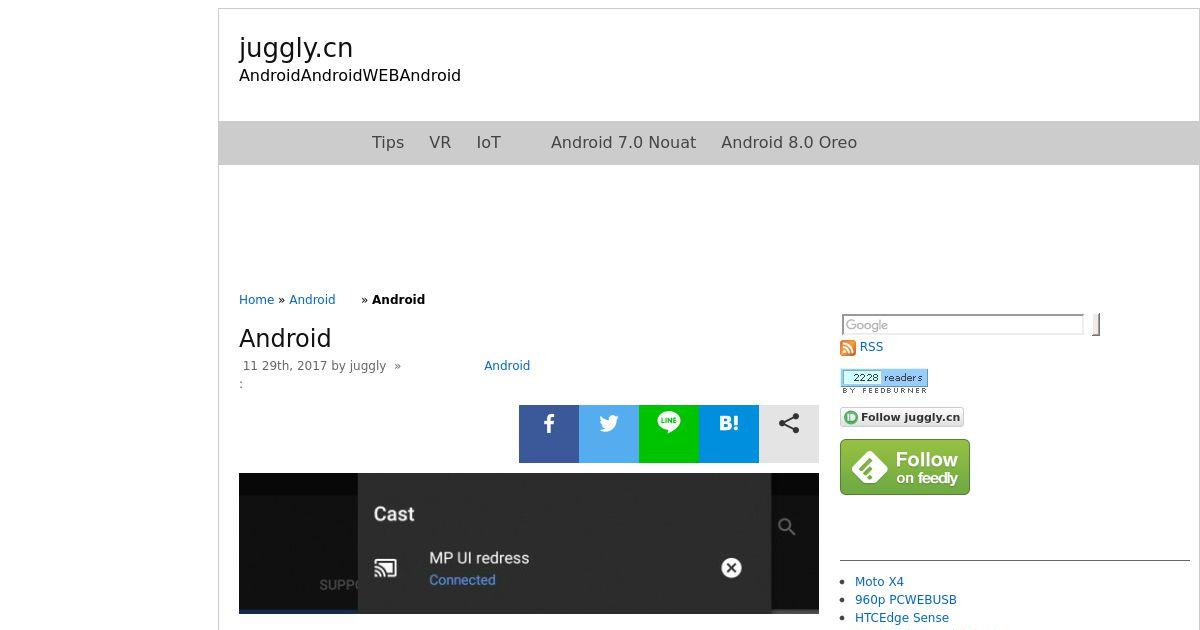Screen dimensions: 1200x630
Task: Click the Cast dialog title text
Action: coord(394,514)
